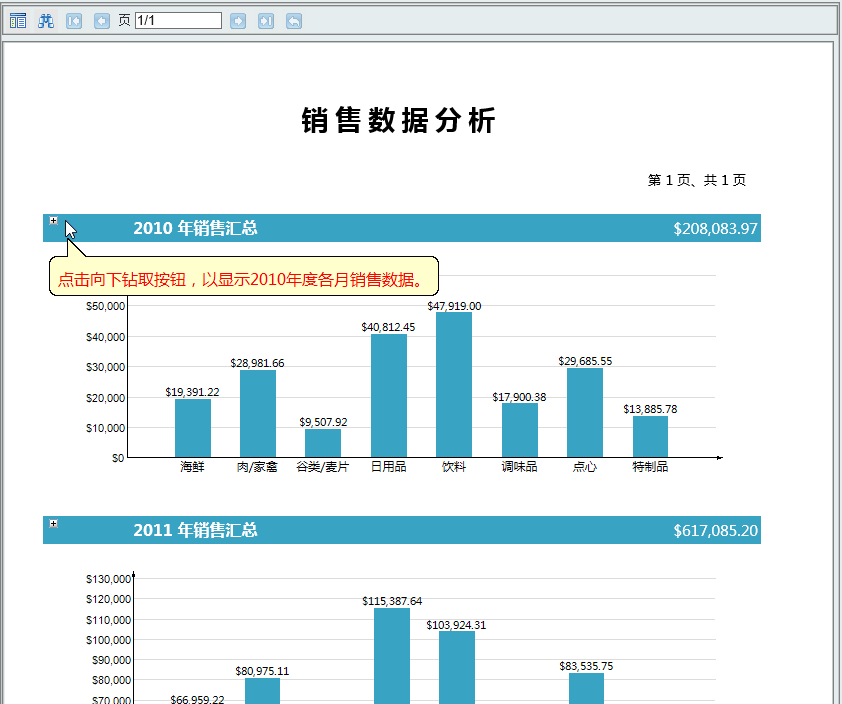
Task: Click the 饮料 category axis label
Action: [454, 467]
